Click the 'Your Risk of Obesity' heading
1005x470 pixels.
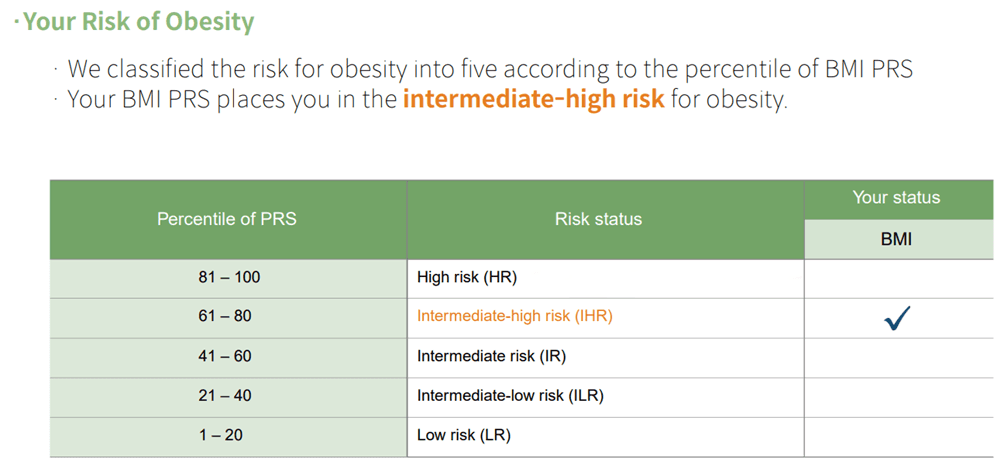click(x=138, y=21)
